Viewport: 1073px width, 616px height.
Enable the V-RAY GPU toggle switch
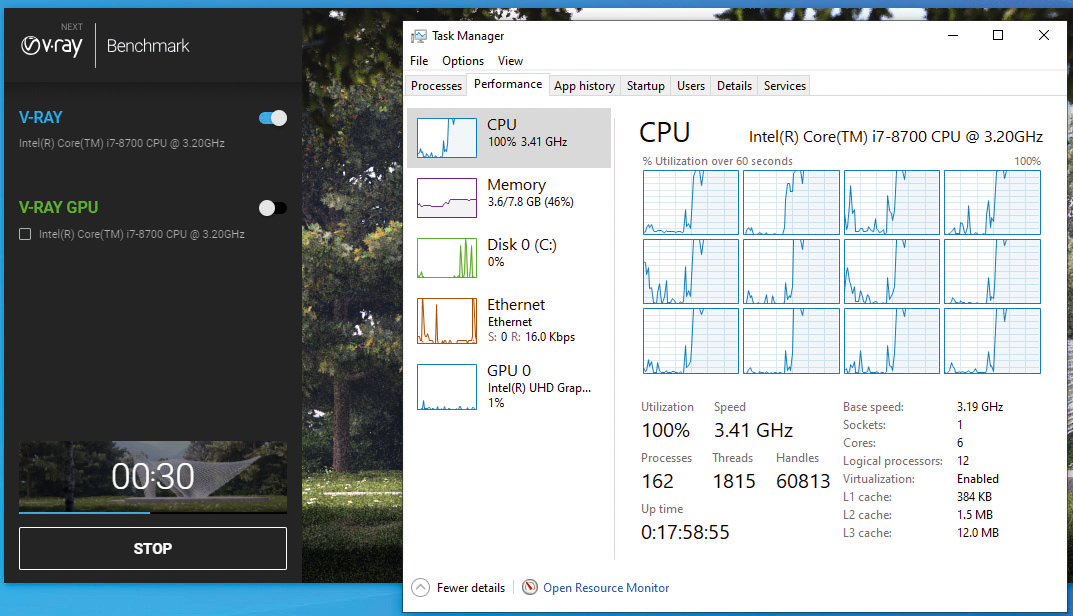click(x=272, y=208)
